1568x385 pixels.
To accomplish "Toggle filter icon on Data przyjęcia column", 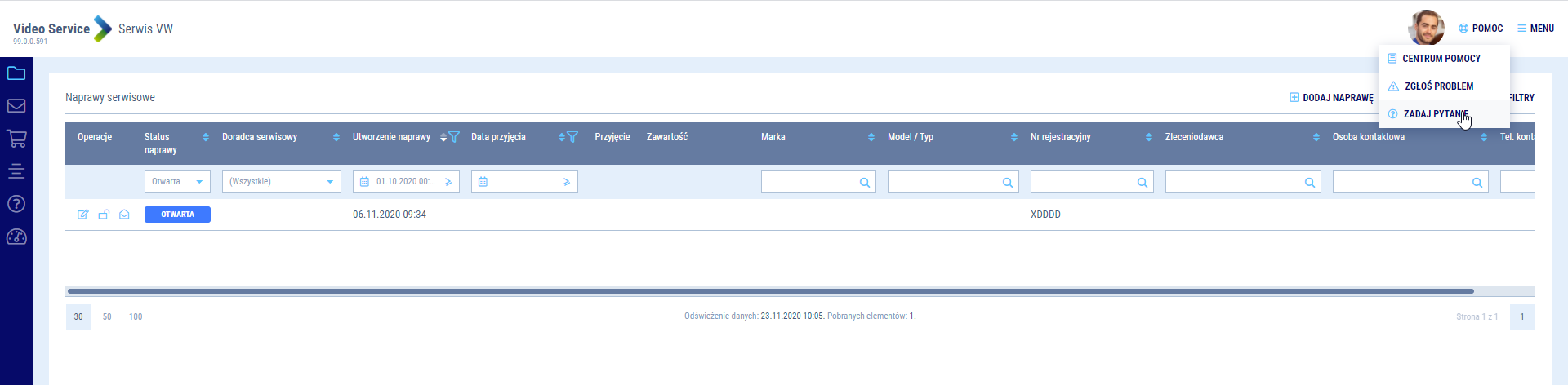I will coord(572,137).
